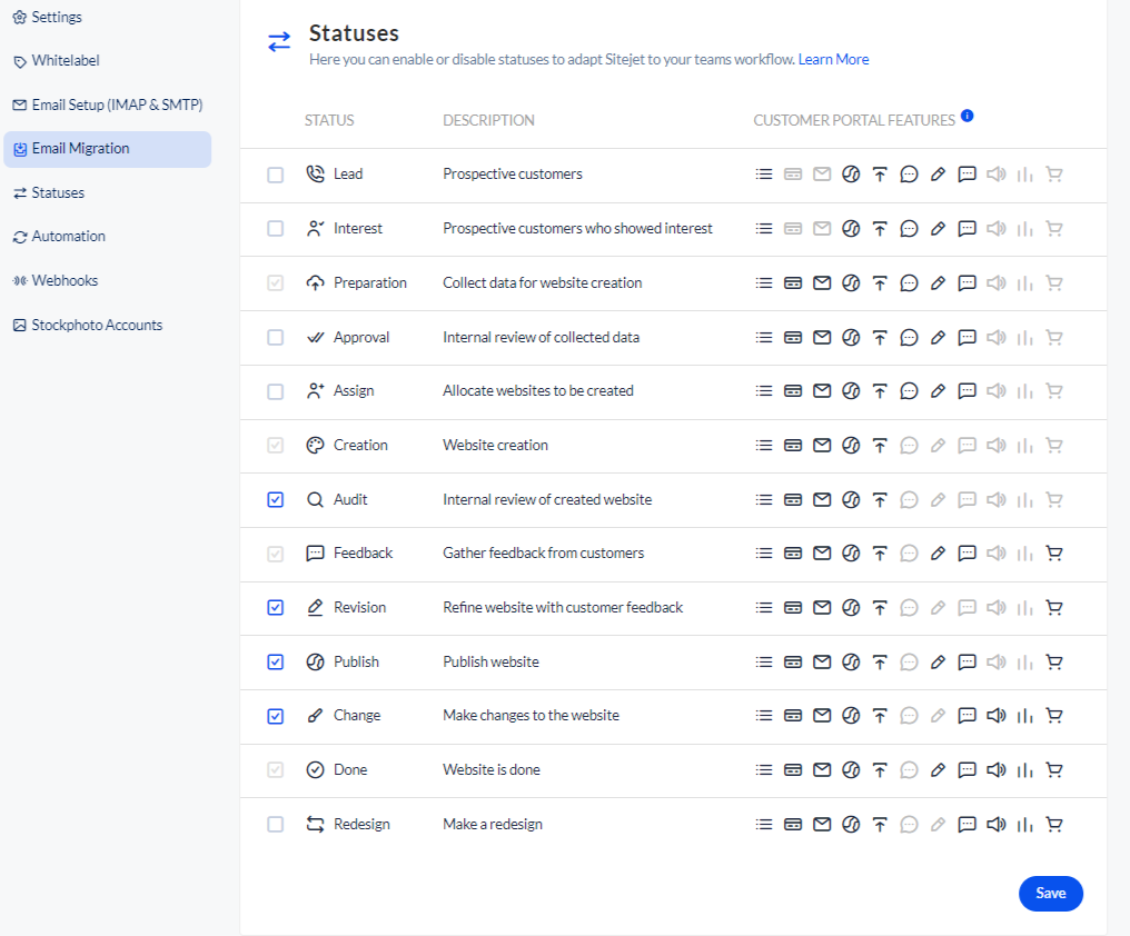1130x936 pixels.
Task: Click the upload arrow icon in Approval row
Action: (879, 337)
